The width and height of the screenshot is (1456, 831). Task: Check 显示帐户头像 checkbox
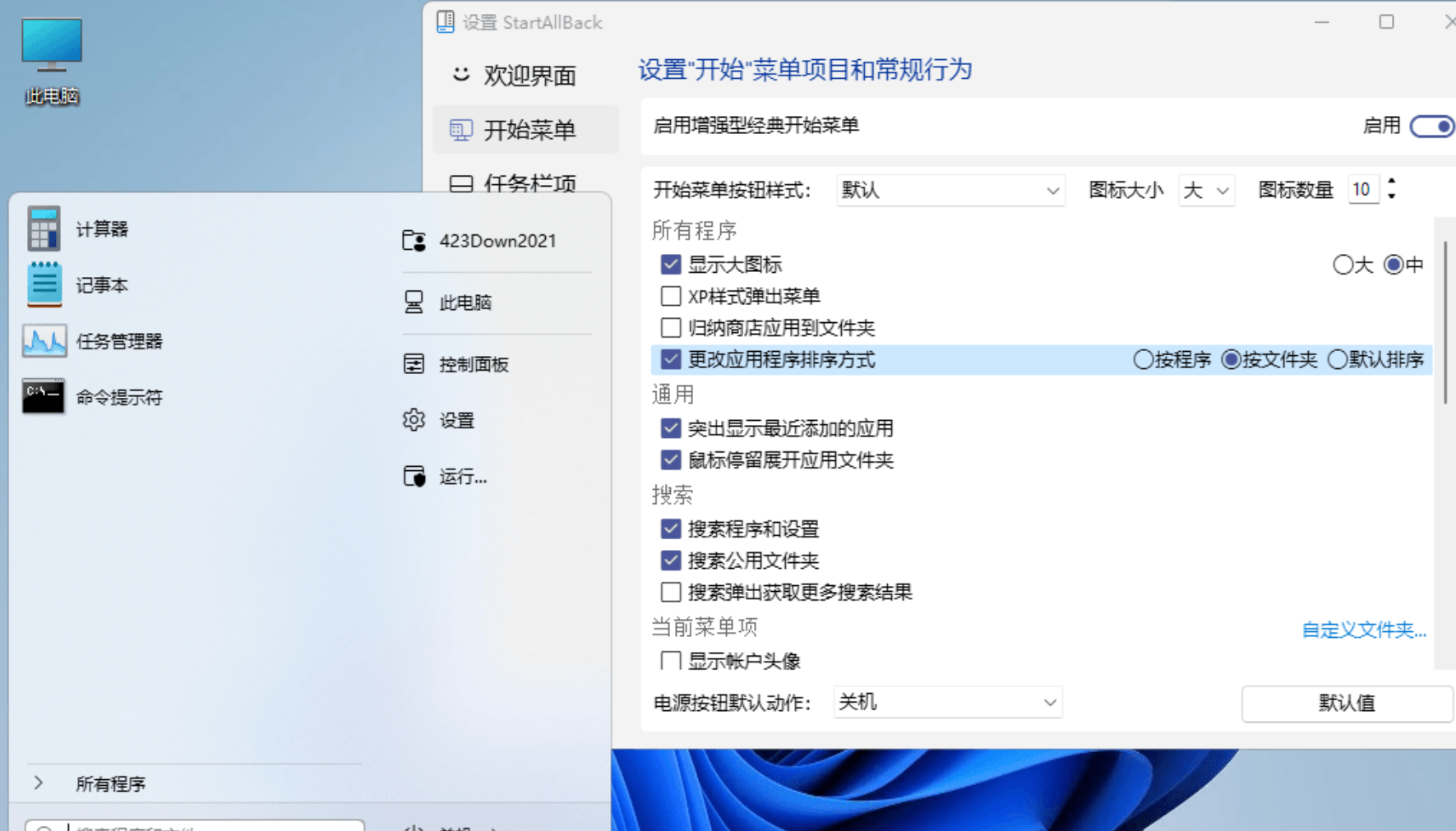(671, 660)
